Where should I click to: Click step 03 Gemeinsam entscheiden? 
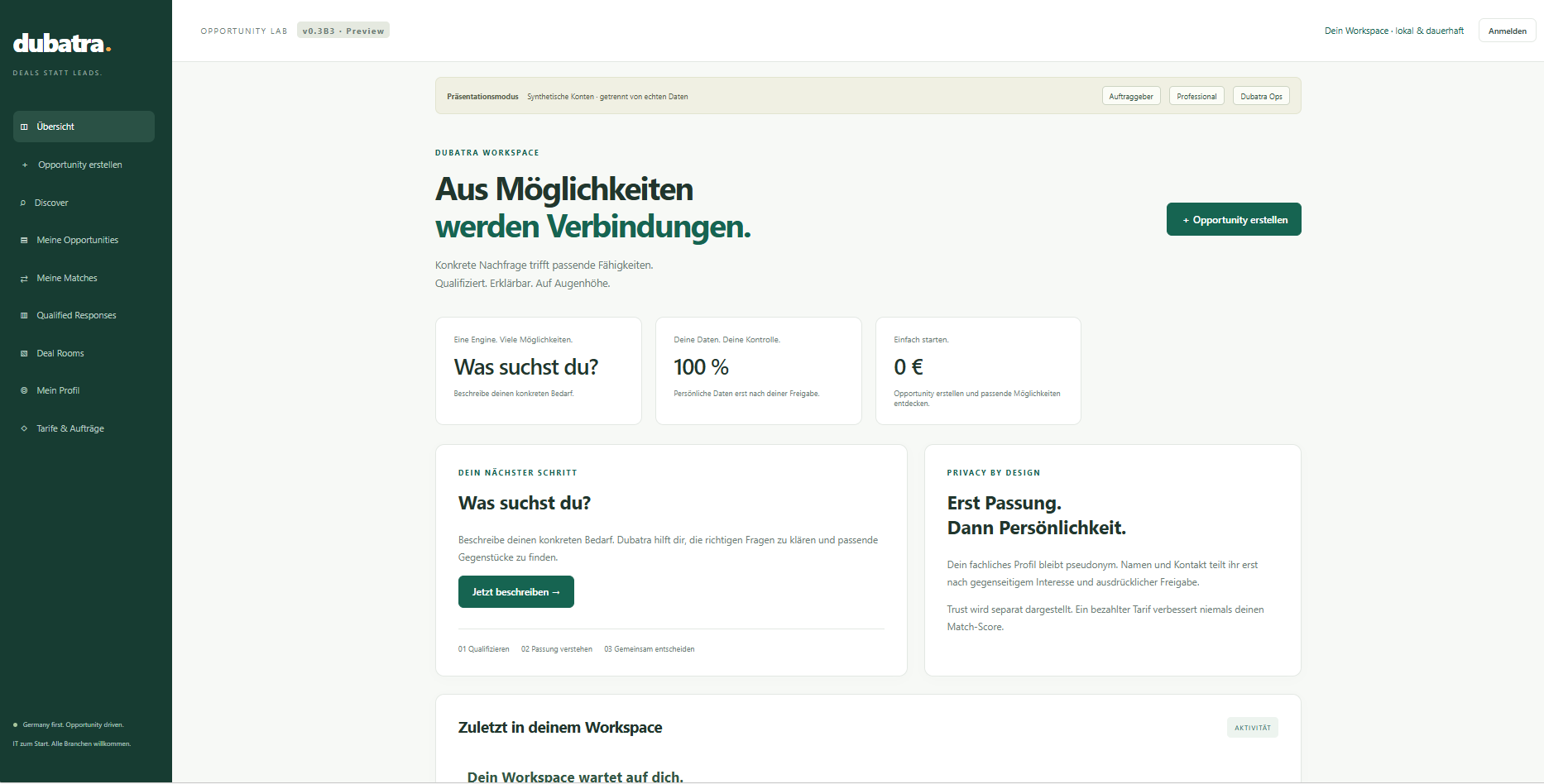(650, 649)
